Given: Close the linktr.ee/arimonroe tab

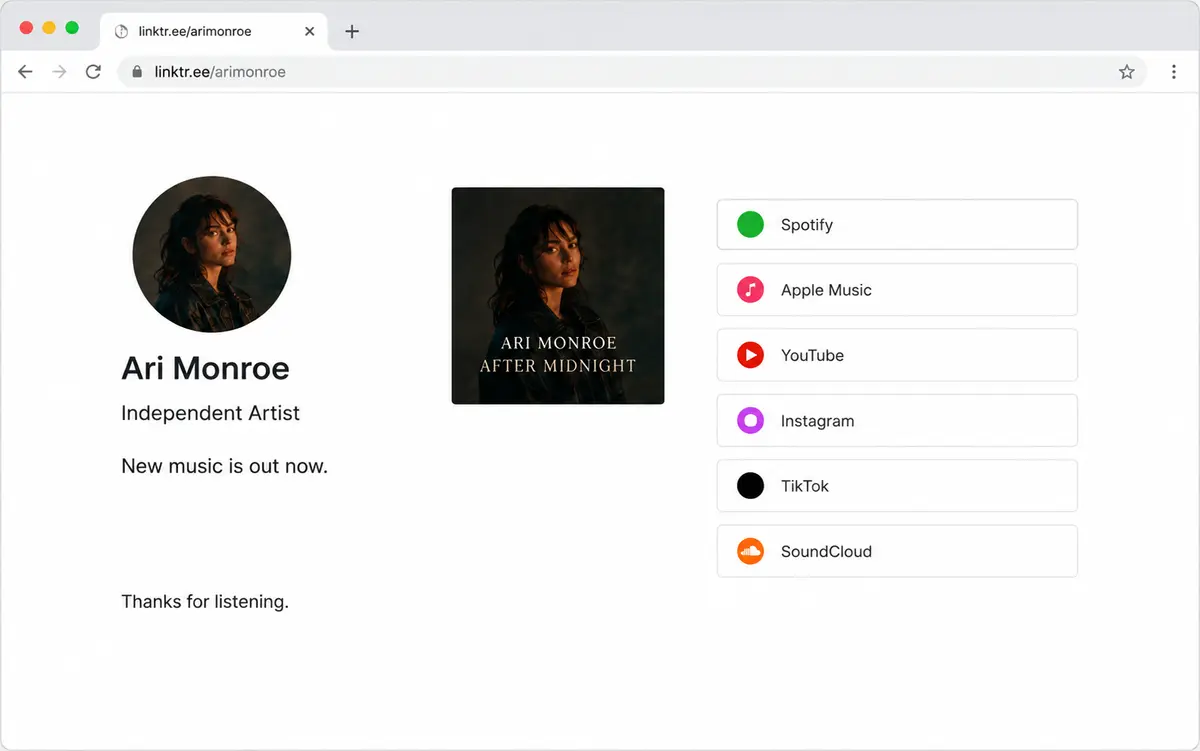Looking at the screenshot, I should (310, 31).
